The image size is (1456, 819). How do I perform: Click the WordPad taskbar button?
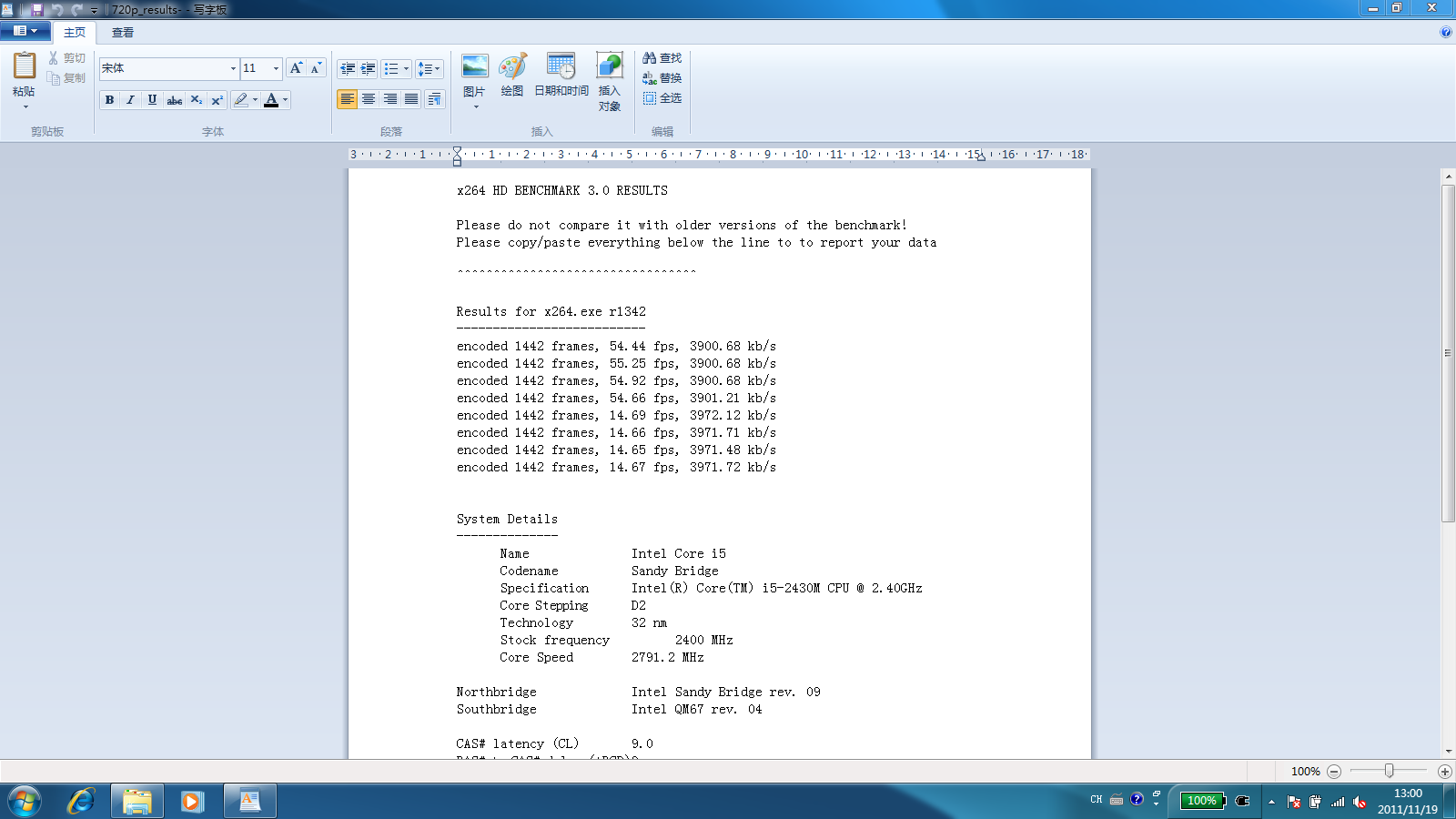[249, 801]
